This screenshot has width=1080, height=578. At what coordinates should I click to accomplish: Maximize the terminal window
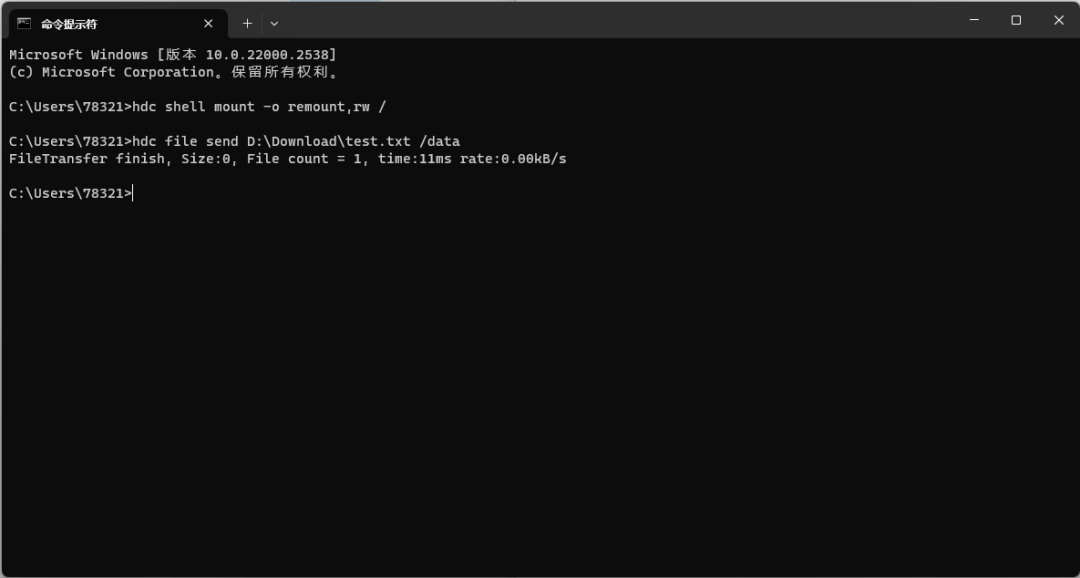click(x=1016, y=20)
